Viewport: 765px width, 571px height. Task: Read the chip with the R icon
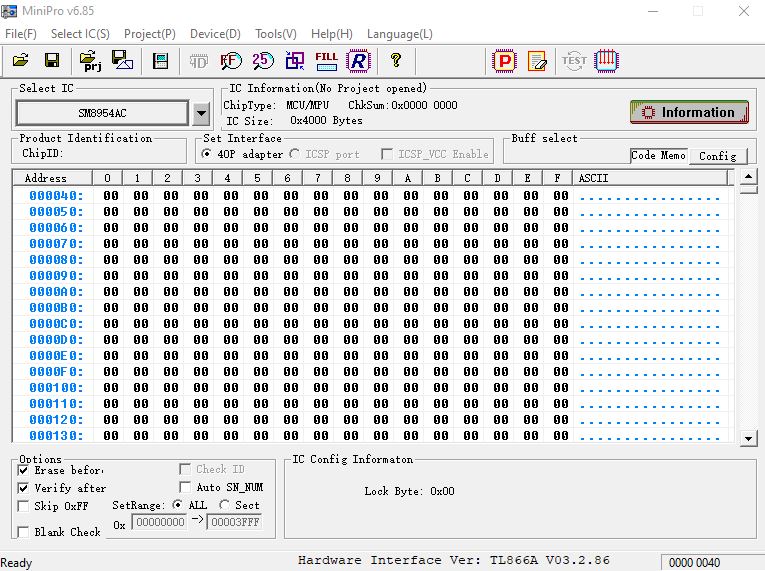[359, 61]
